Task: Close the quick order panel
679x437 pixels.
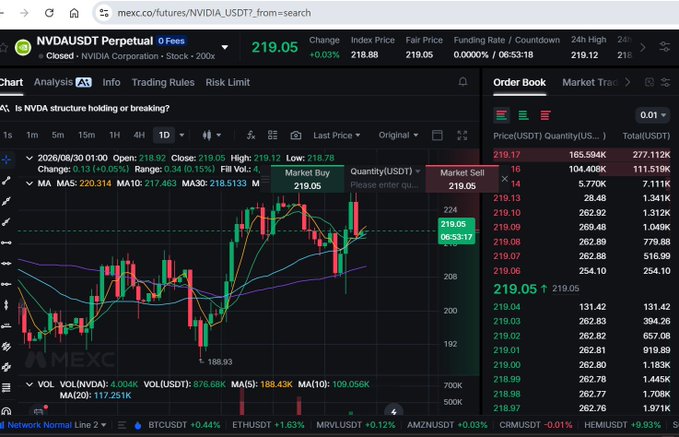Action: pyautogui.click(x=504, y=179)
